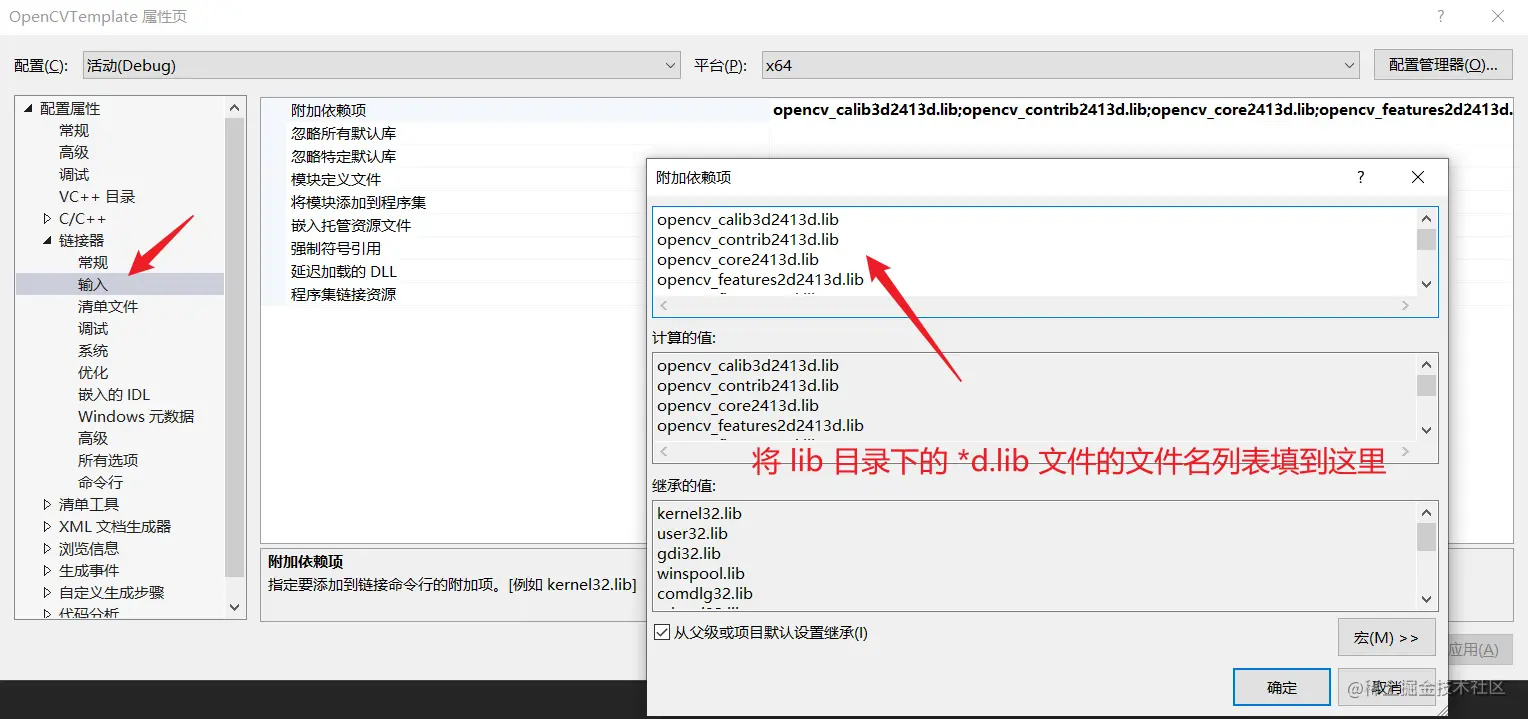Image resolution: width=1528 pixels, height=719 pixels.
Task: Click the help icon in the properties window title bar
Action: 1441,16
